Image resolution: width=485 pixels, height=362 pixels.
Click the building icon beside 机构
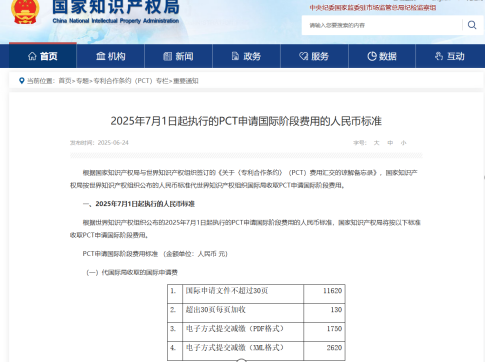pyautogui.click(x=101, y=56)
